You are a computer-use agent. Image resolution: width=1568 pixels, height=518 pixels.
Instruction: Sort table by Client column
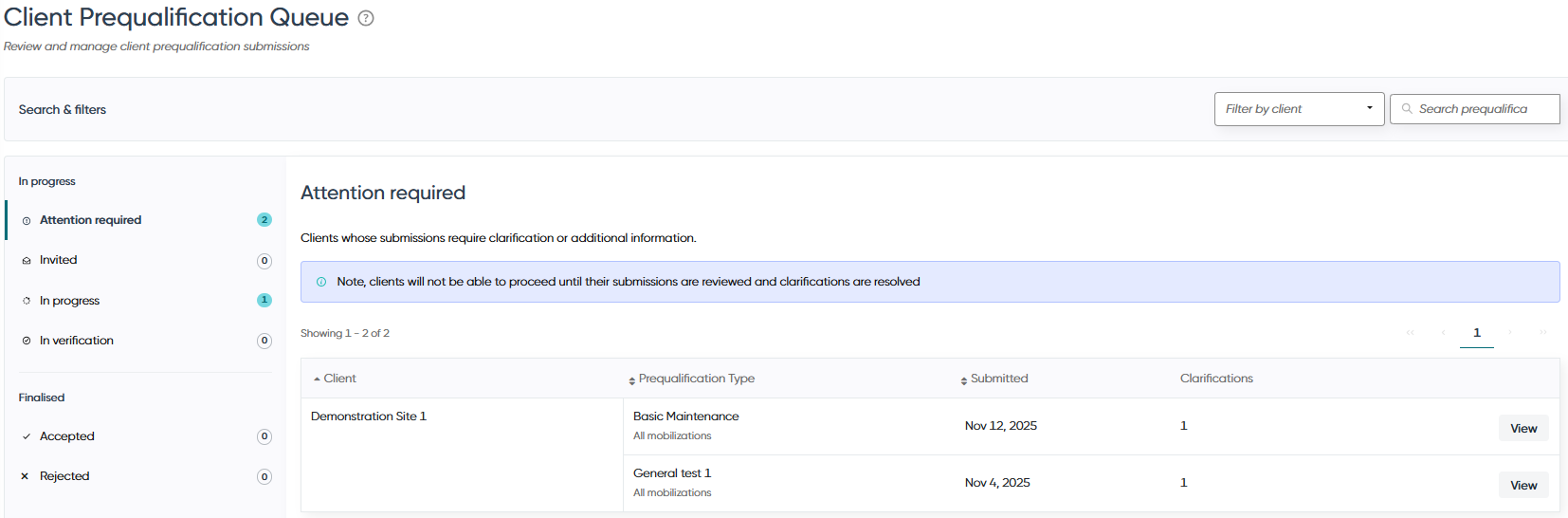335,379
